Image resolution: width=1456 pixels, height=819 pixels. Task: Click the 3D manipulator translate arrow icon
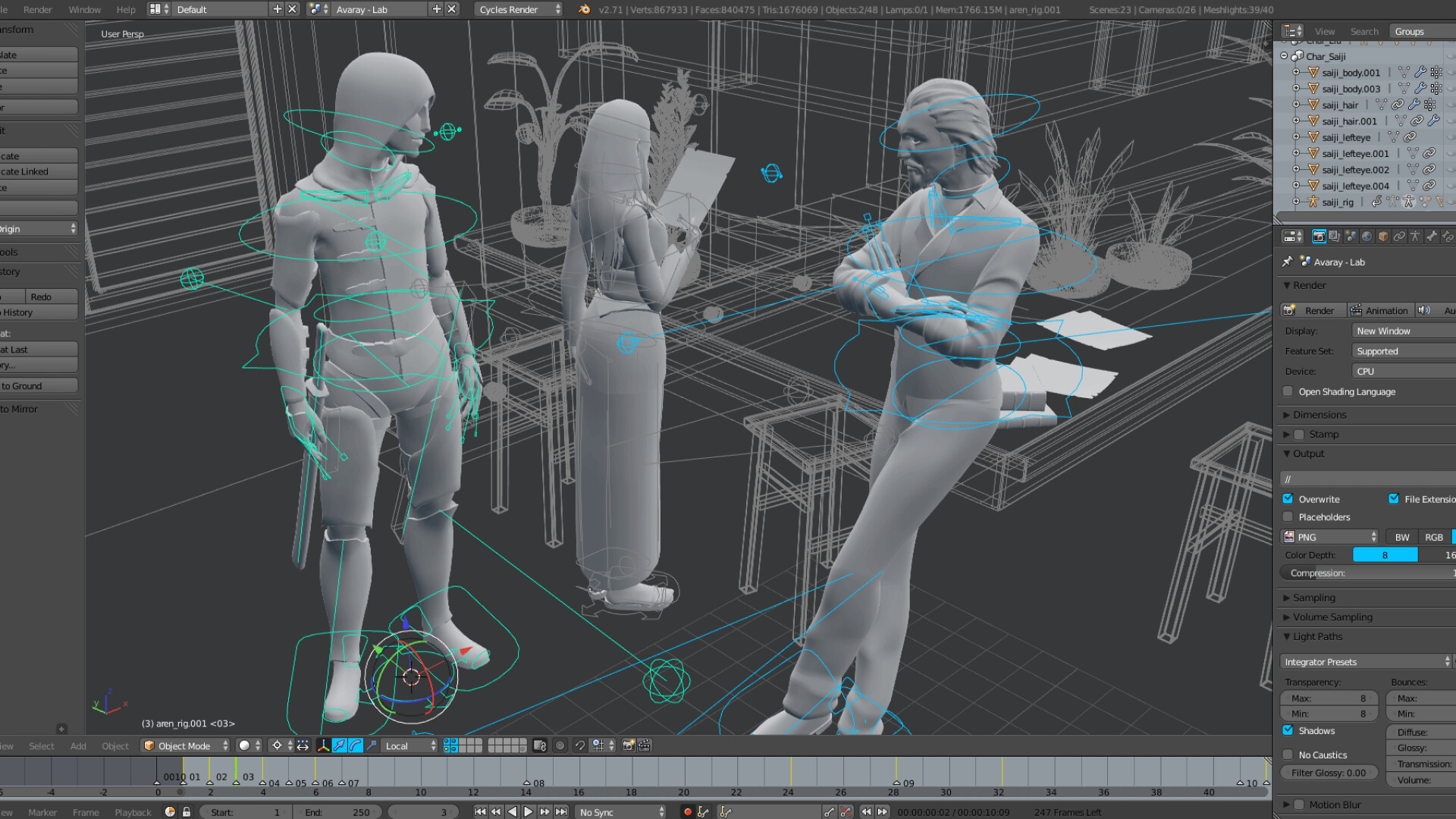338,746
